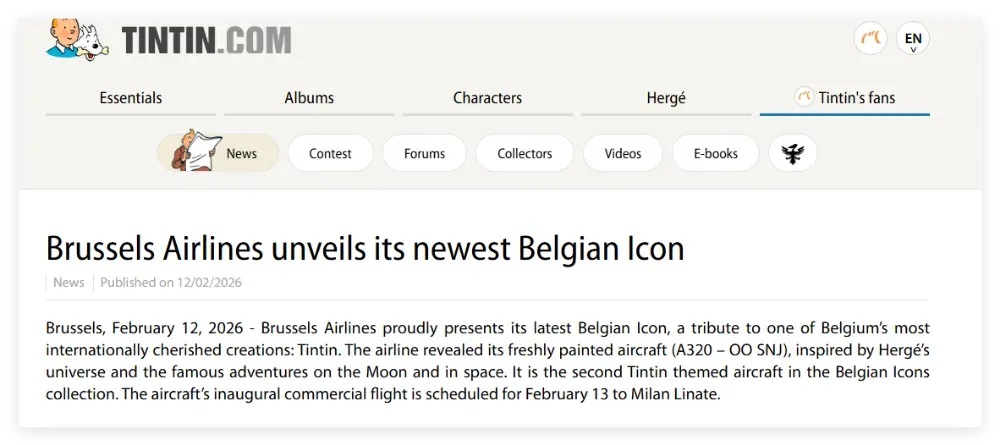Viewport: 1000px width, 445px height.
Task: Go to the Forums section
Action: tap(424, 153)
